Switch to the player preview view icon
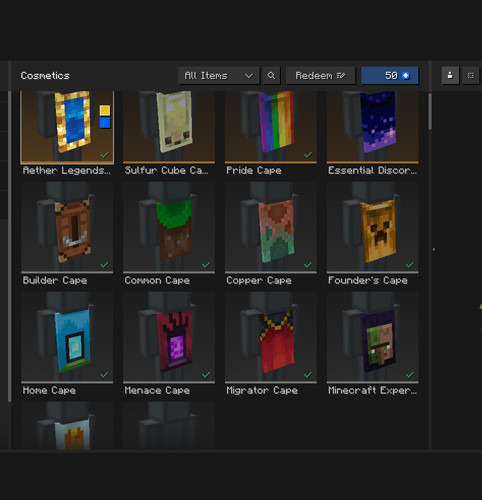Image resolution: width=482 pixels, height=500 pixels. point(450,76)
